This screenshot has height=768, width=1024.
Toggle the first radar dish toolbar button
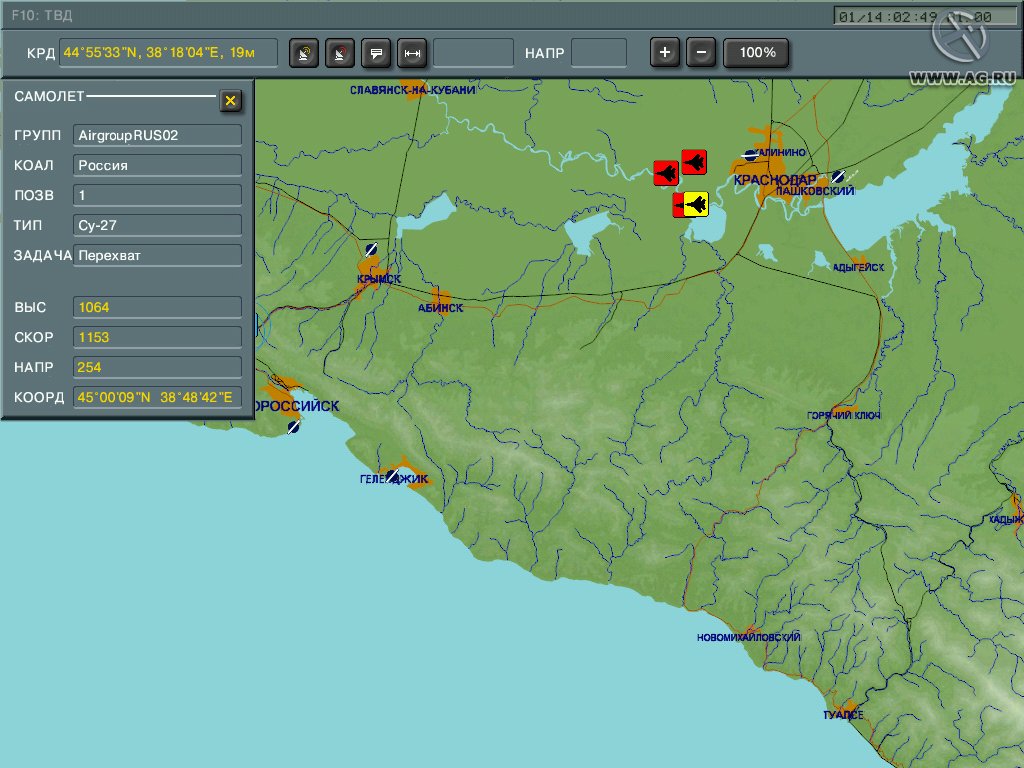point(304,53)
